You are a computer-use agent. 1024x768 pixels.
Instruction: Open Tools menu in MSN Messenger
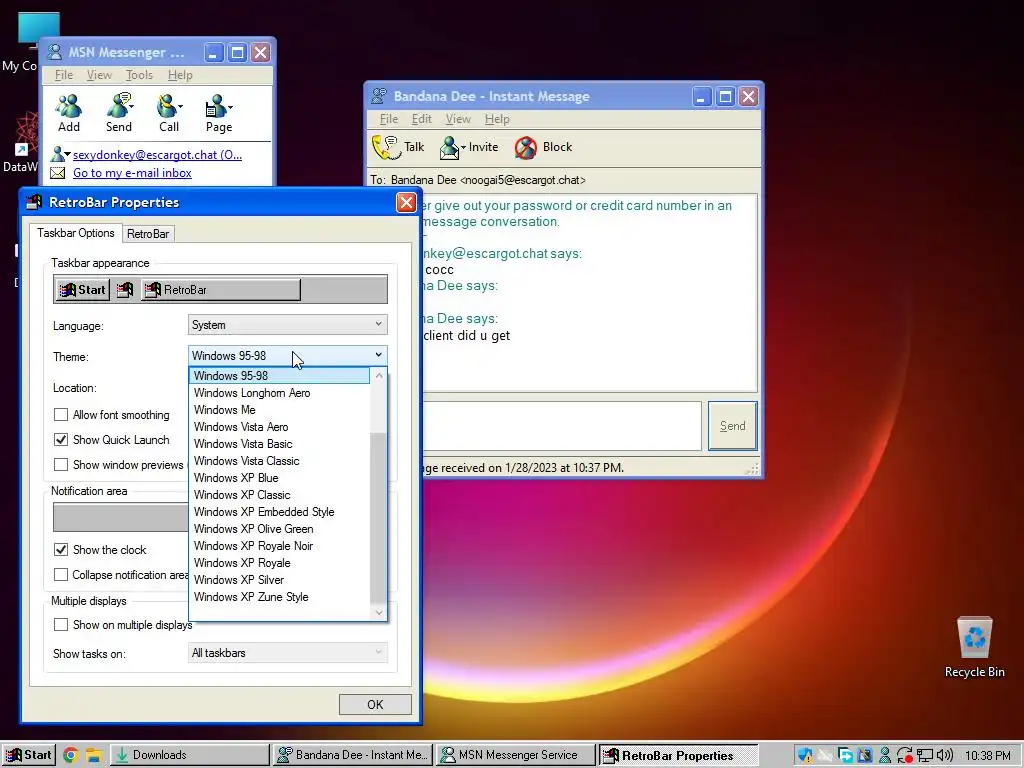tap(139, 75)
